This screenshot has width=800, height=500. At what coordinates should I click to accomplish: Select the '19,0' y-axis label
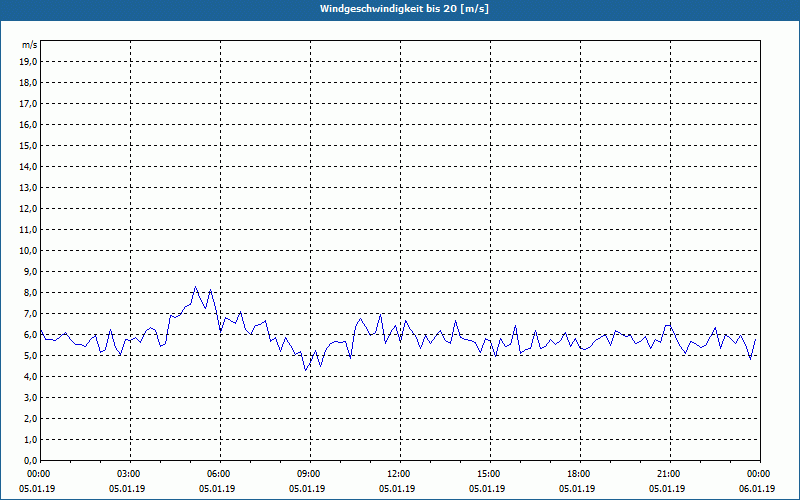[28, 62]
